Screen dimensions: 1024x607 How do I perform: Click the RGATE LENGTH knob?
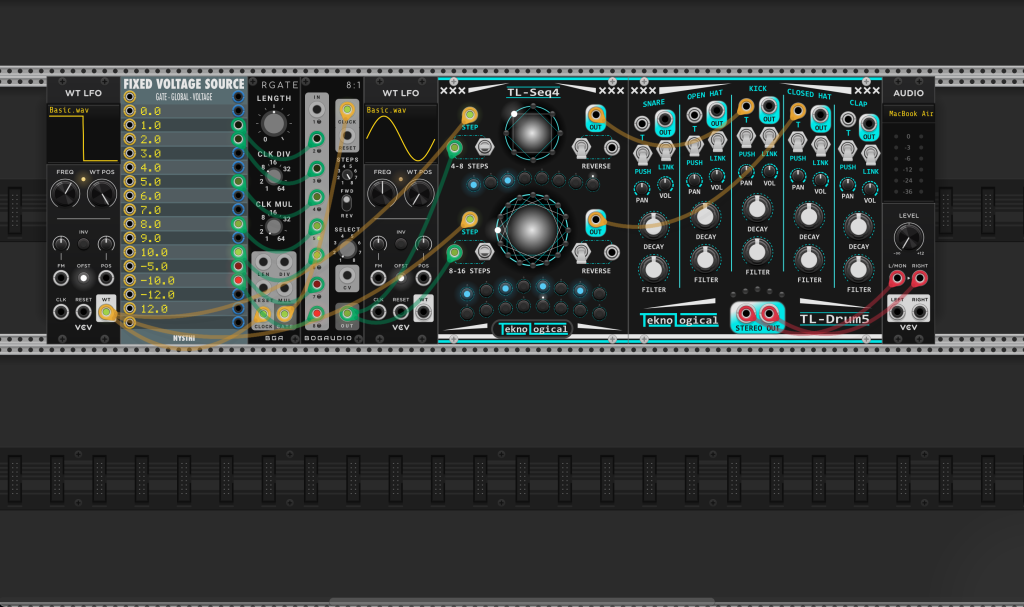point(274,122)
